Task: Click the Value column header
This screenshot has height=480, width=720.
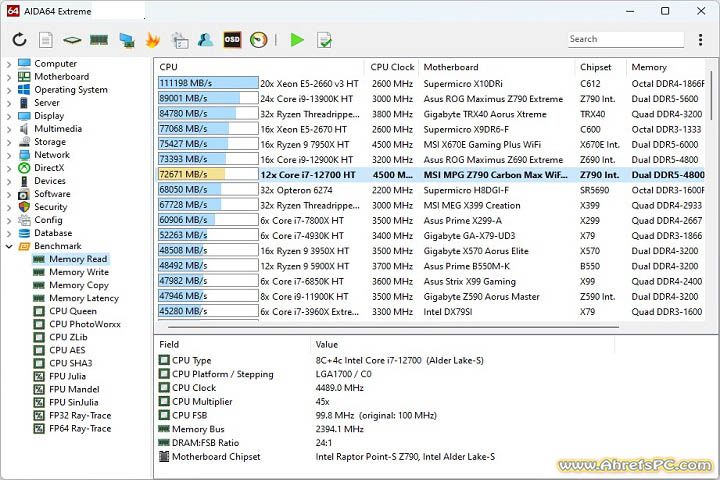Action: click(x=462, y=344)
